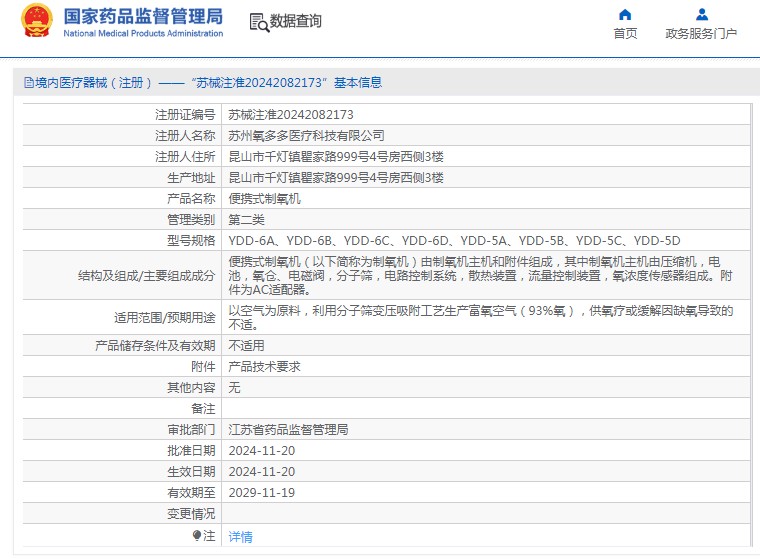760x559 pixels.
Task: Click the document icon before 境内医疗器械
Action: tap(28, 83)
